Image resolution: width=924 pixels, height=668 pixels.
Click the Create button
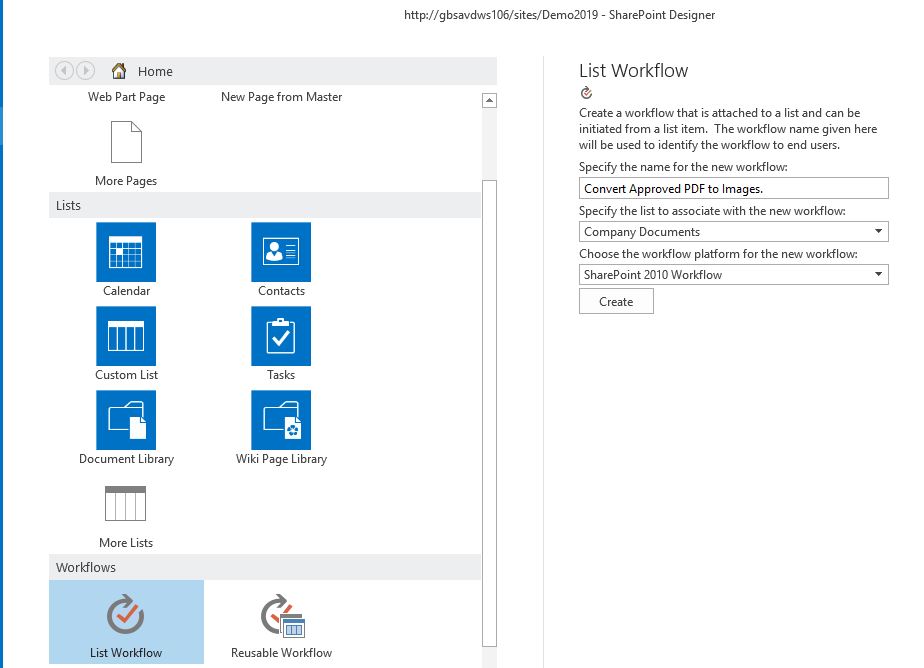pos(616,301)
